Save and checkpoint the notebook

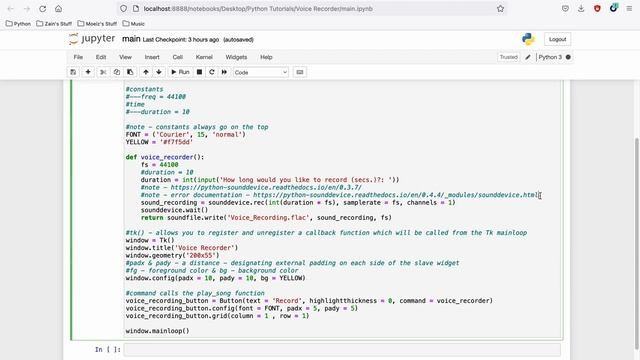(x=73, y=72)
